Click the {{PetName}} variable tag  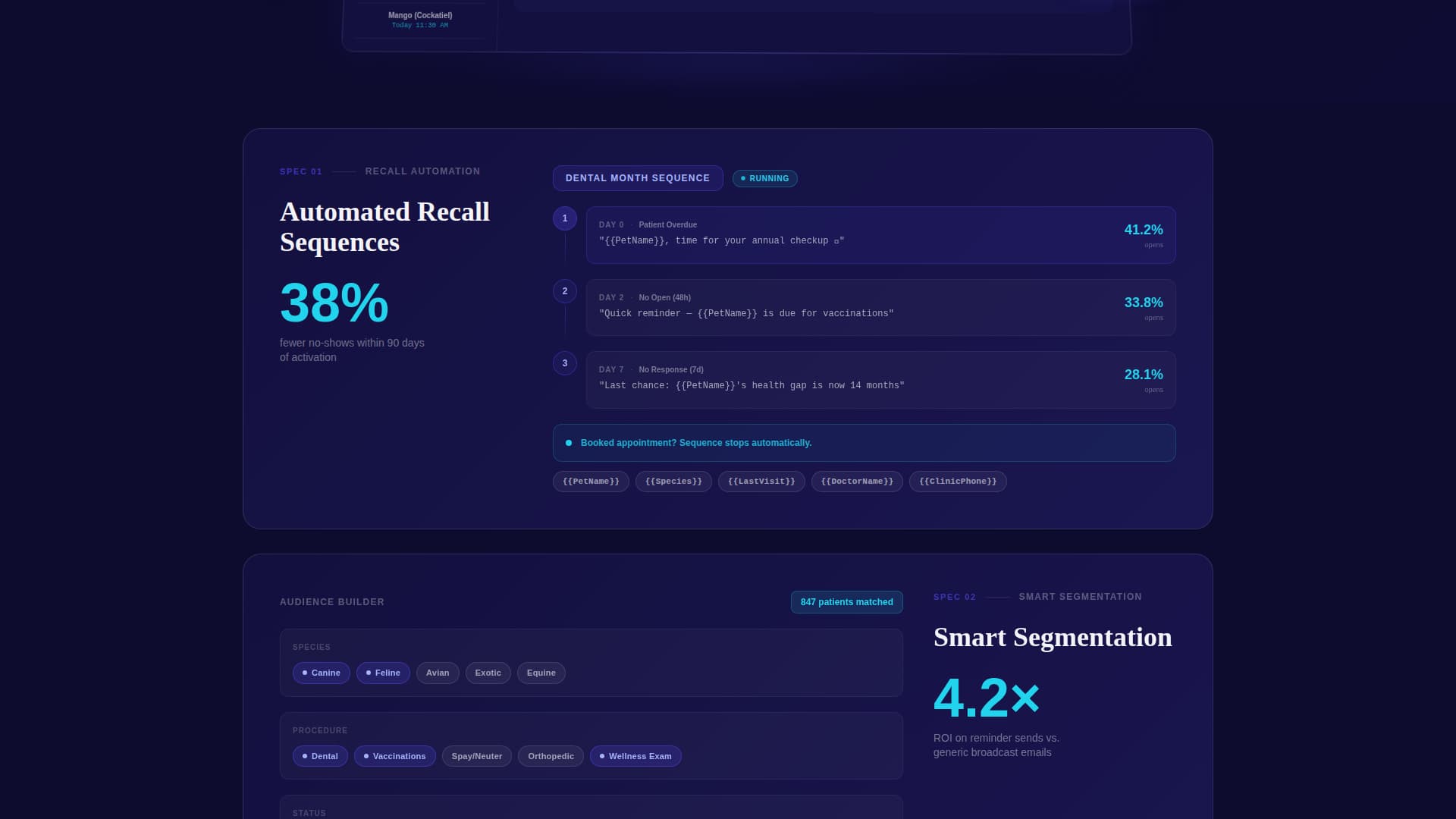[x=591, y=482]
